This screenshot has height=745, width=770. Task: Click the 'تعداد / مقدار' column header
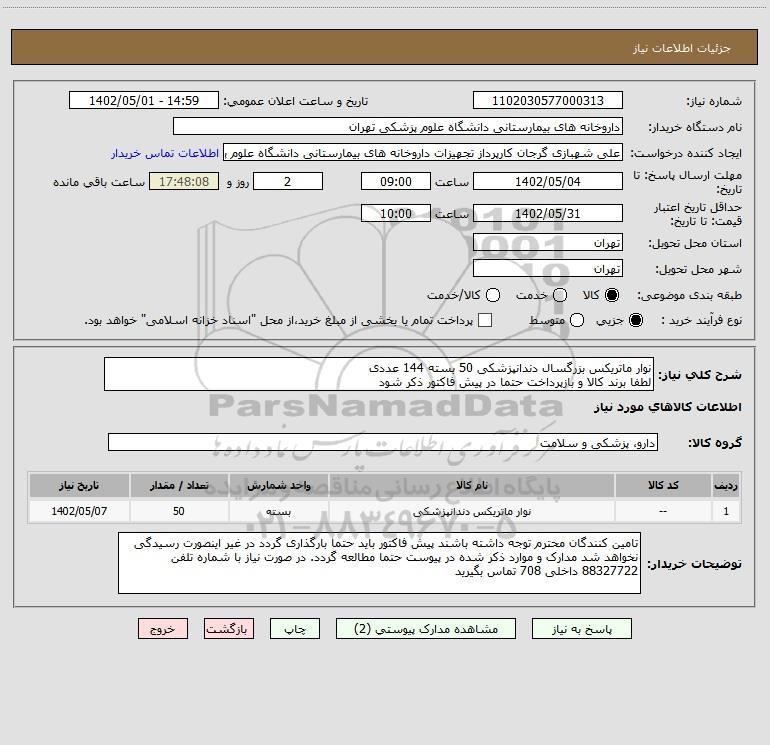point(179,485)
